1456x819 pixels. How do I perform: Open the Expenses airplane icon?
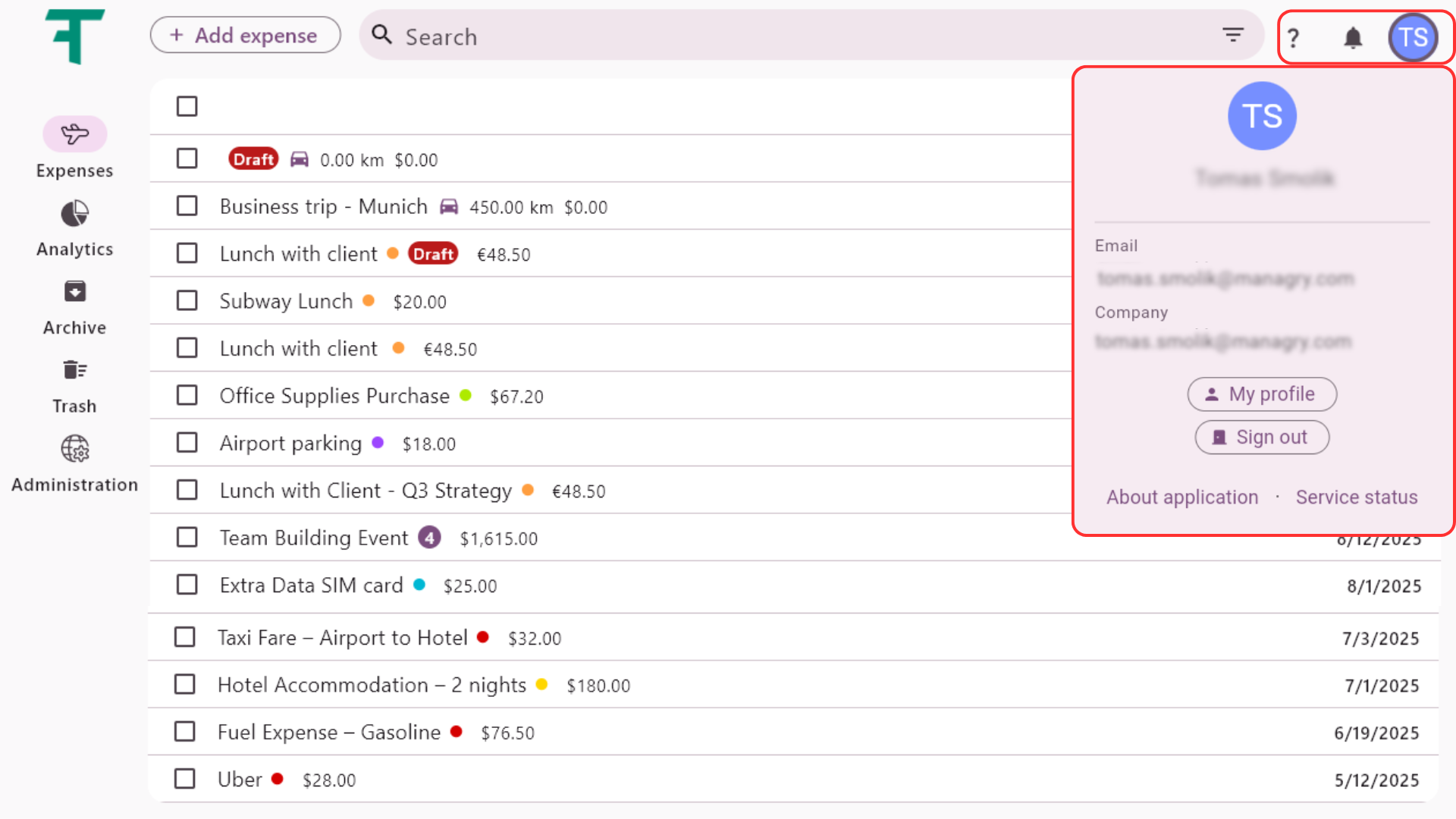click(74, 135)
